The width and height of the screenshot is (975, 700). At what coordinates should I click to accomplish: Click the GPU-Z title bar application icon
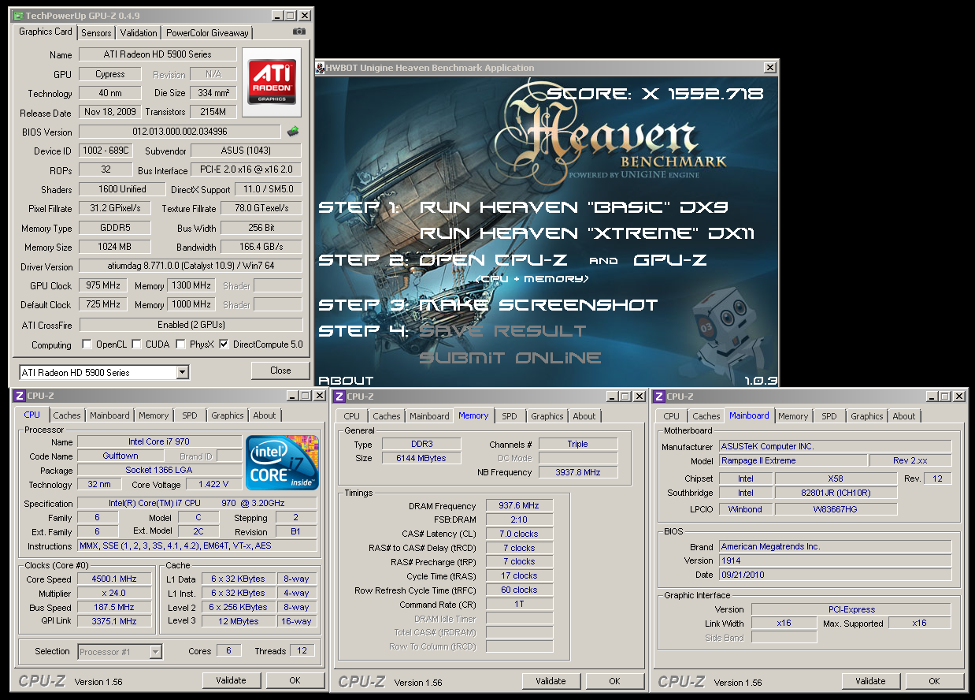(x=19, y=16)
